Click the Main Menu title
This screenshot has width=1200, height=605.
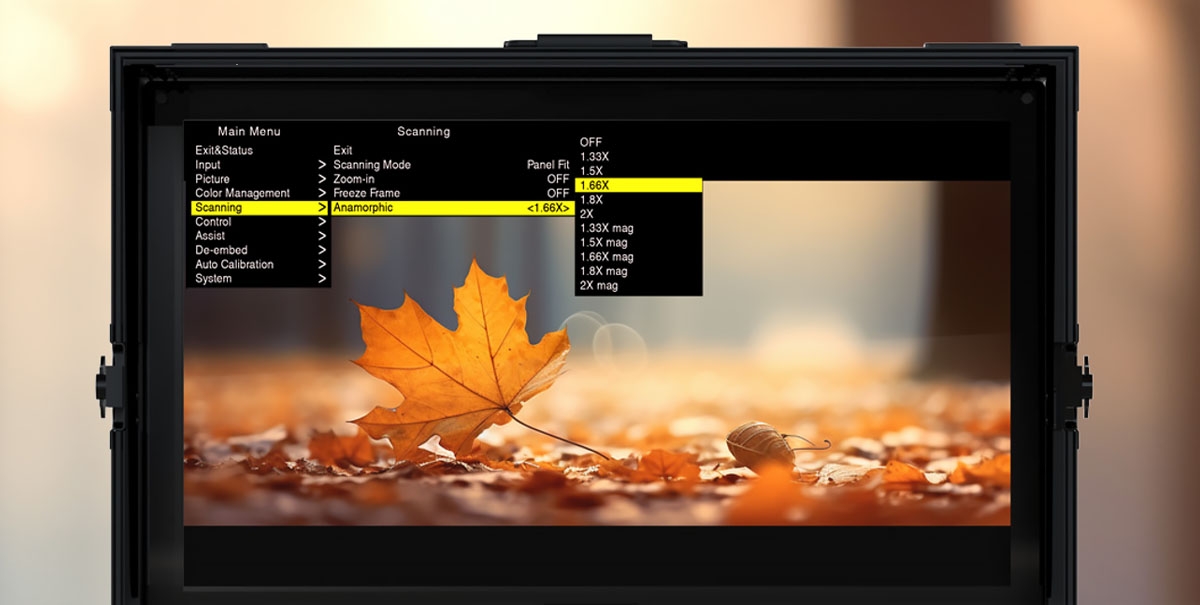coord(249,131)
